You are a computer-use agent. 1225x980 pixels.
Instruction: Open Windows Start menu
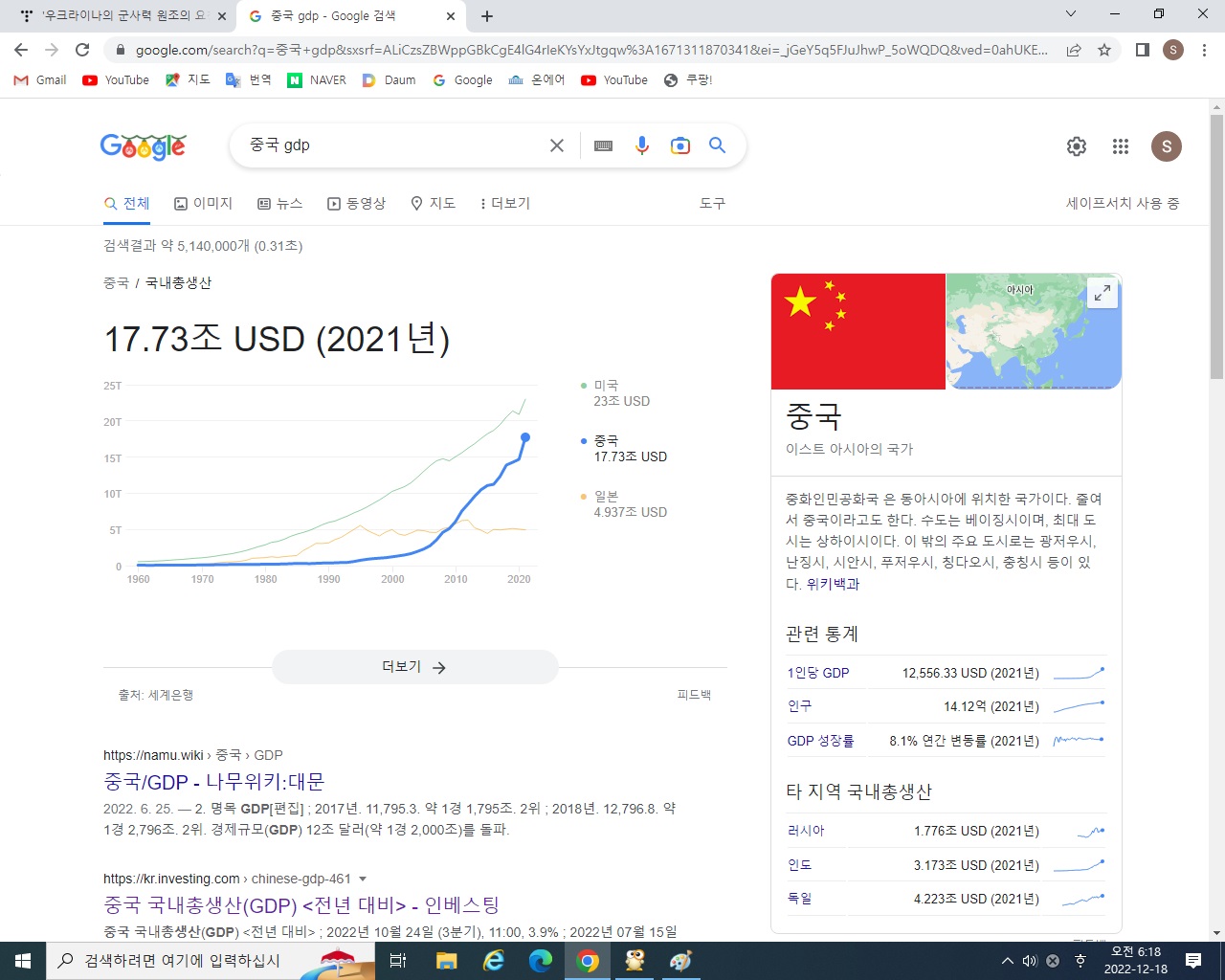coord(23,961)
